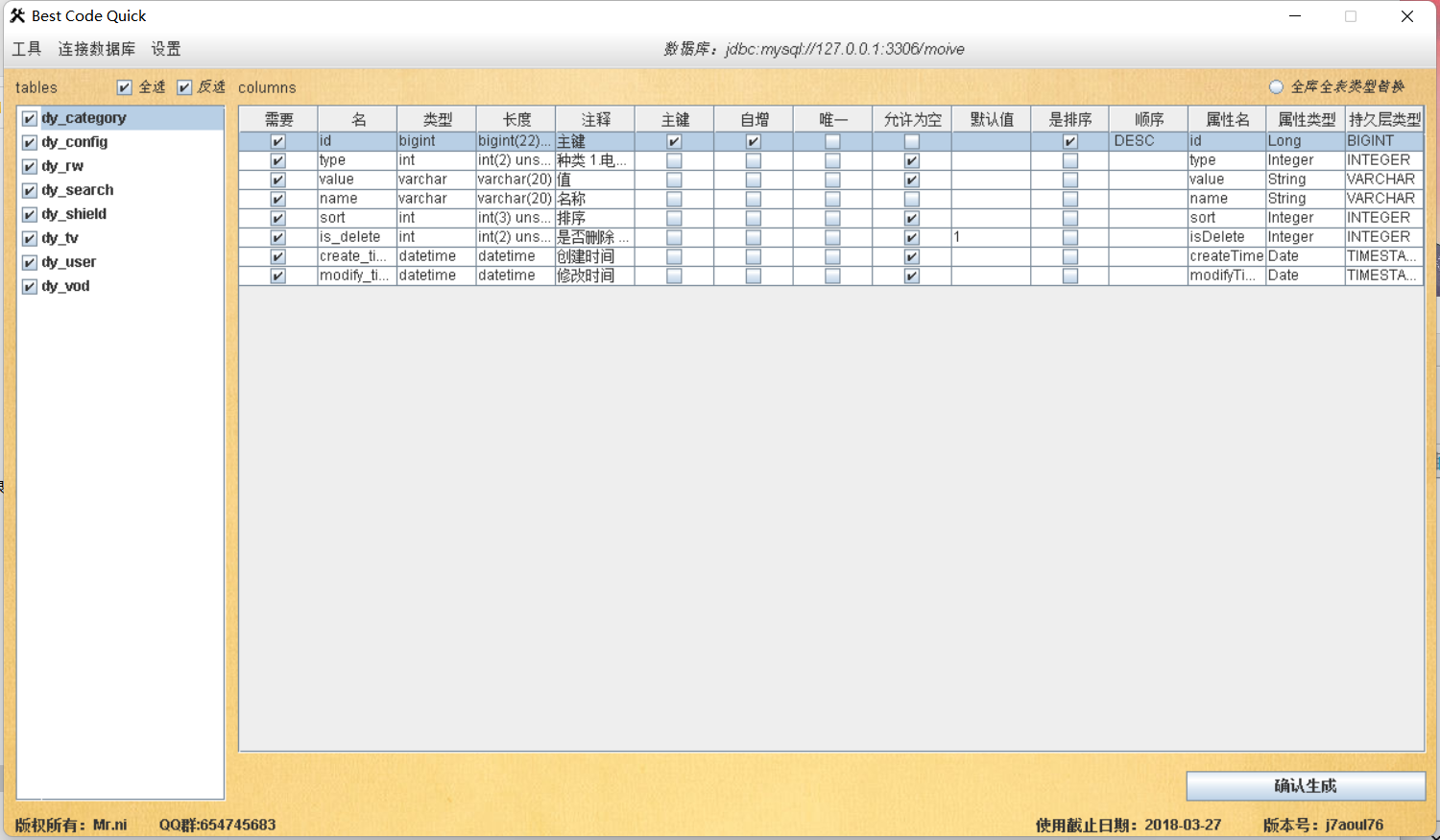Toggle 允许为空 checkbox in sort row
This screenshot has width=1440, height=840.
912,218
